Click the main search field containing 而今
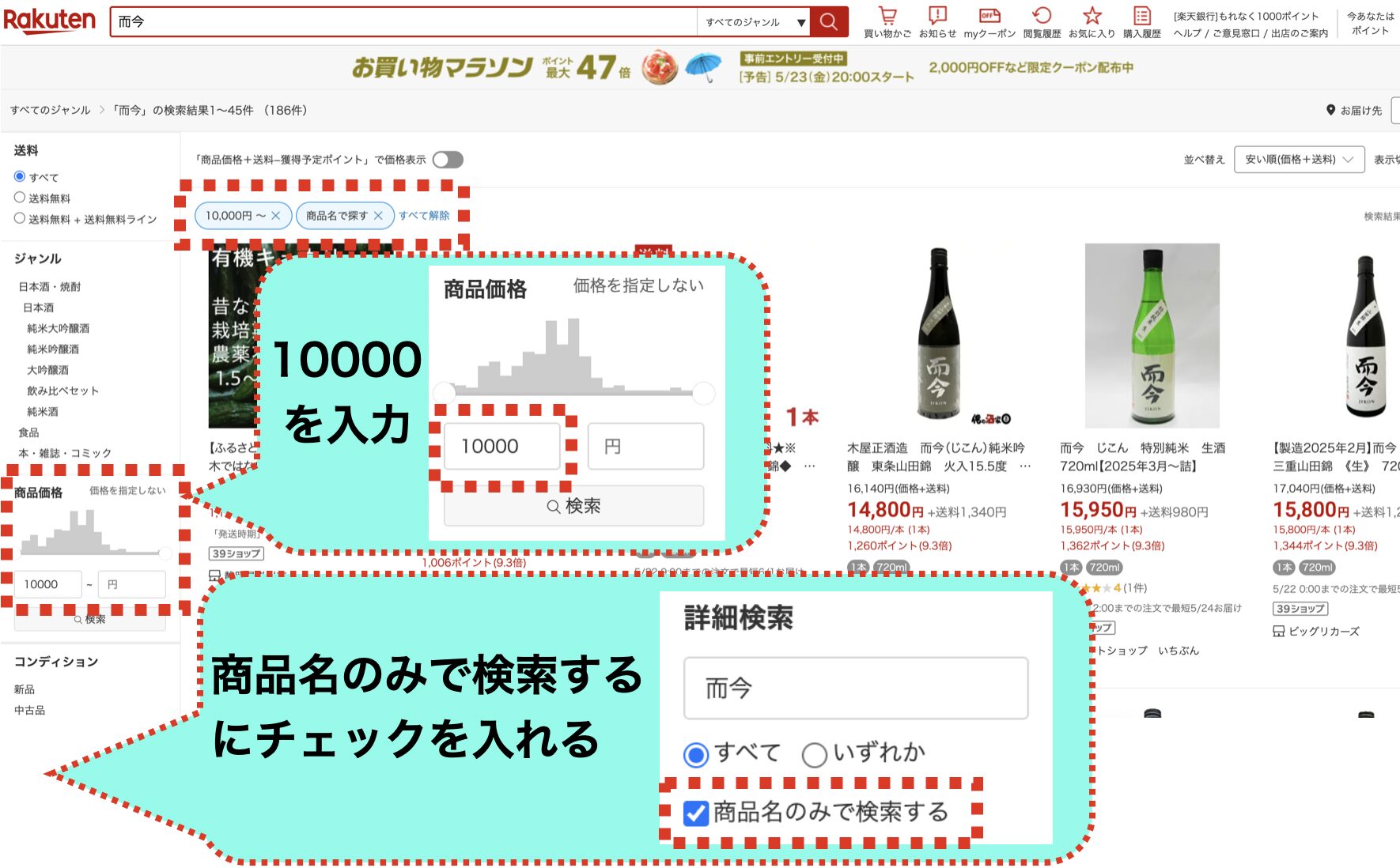This screenshot has height=868, width=1400. [403, 22]
